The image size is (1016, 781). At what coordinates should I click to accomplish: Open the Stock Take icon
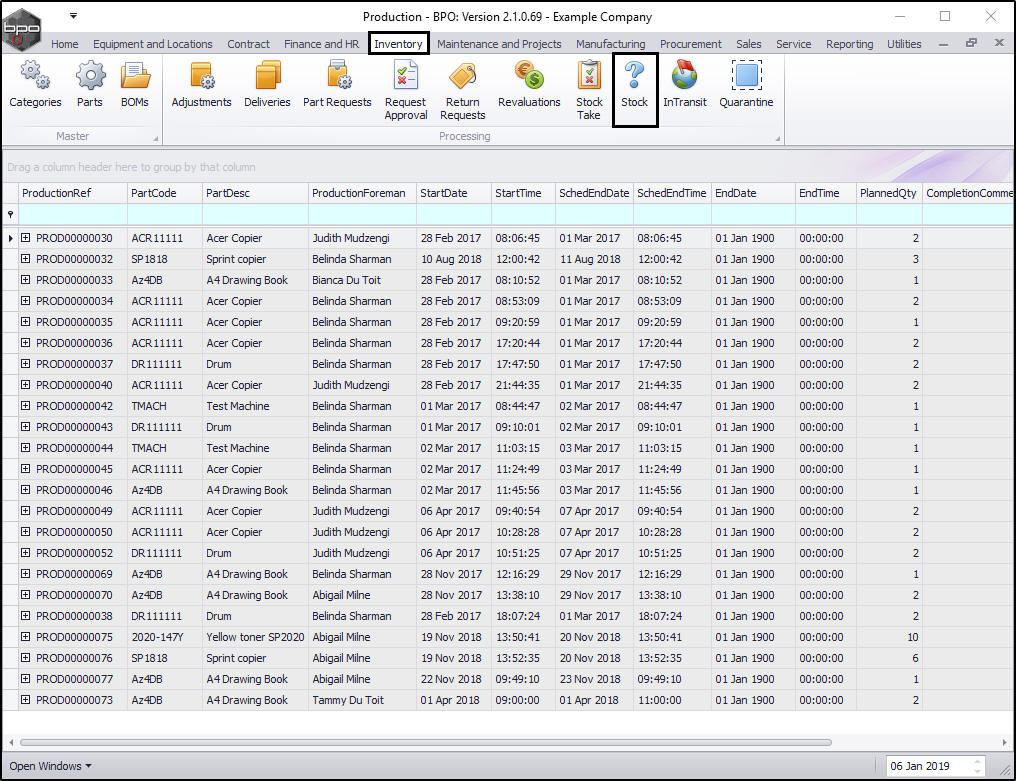pos(588,90)
